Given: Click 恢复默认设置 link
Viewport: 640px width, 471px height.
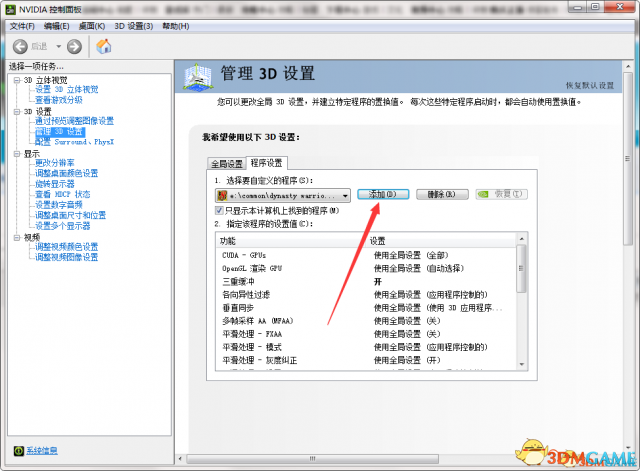Looking at the screenshot, I should click(589, 85).
